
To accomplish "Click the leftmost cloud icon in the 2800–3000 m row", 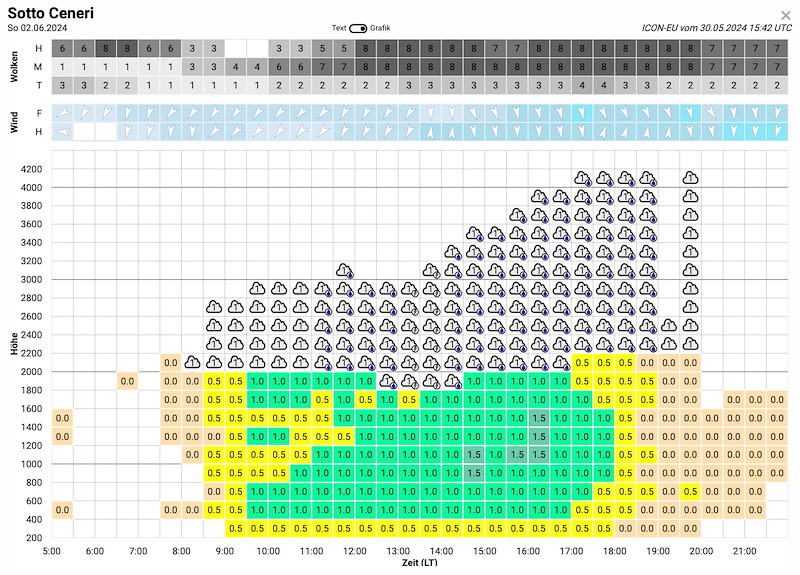I will click(x=257, y=289).
